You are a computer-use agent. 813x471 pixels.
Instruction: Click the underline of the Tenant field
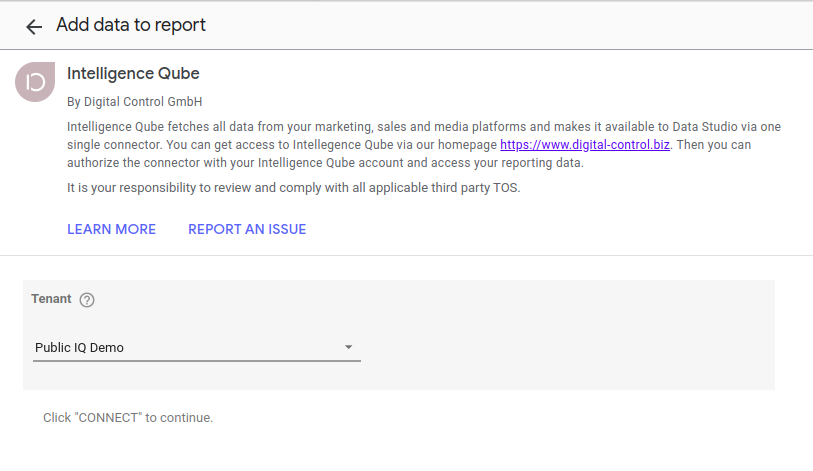[196, 361]
